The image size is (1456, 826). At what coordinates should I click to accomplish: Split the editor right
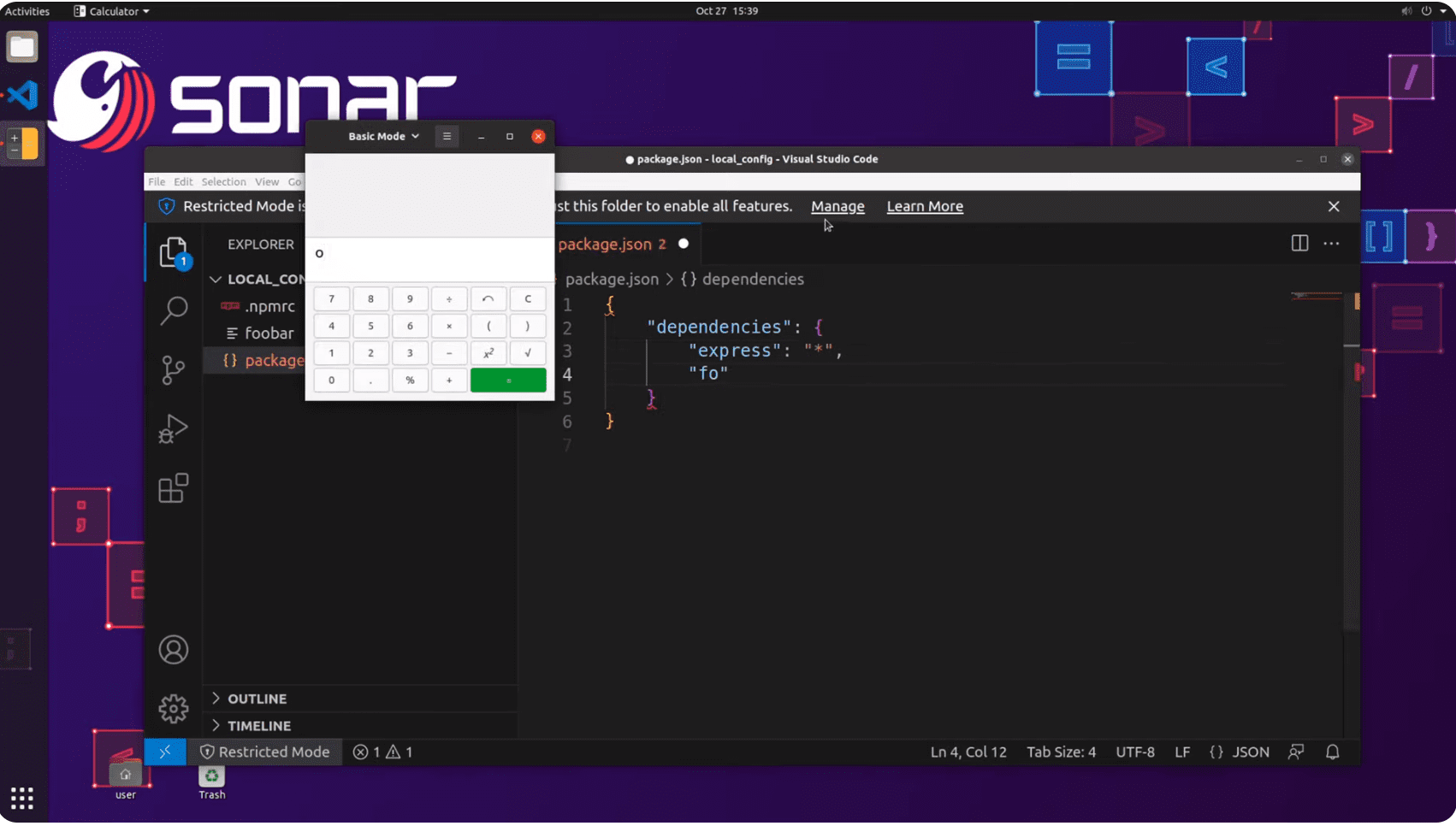1299,244
